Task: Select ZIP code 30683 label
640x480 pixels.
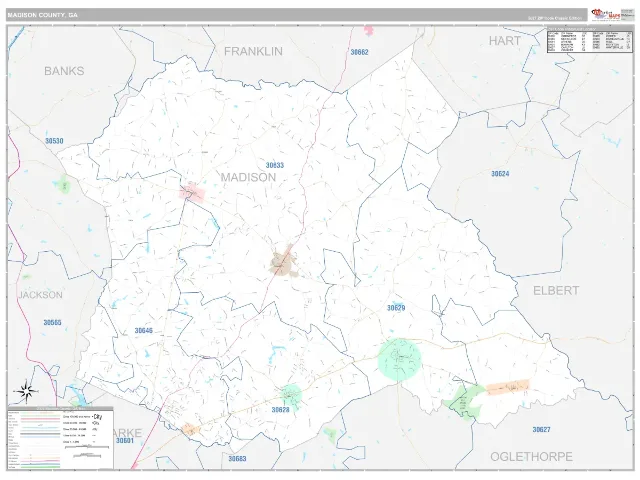Action: tap(237, 459)
